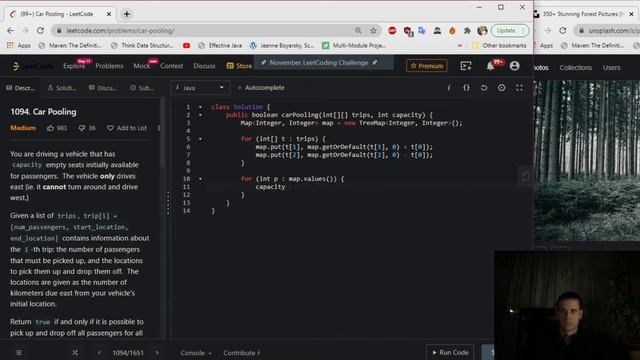Open the playground icon in header

[466, 66]
